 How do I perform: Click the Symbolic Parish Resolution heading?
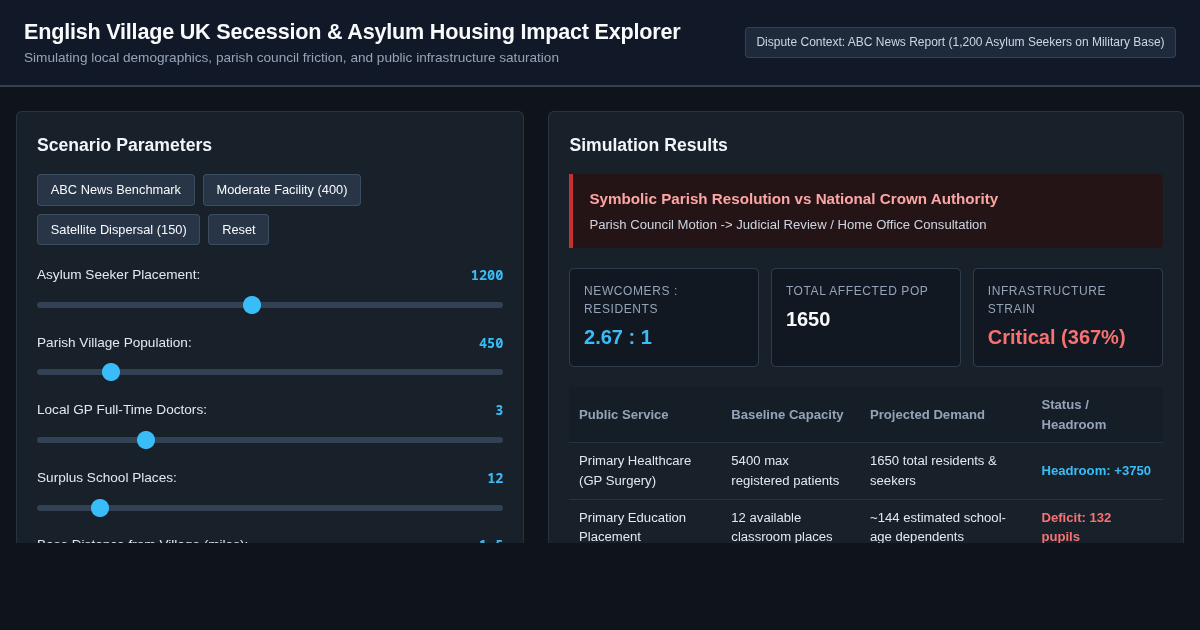(x=794, y=199)
